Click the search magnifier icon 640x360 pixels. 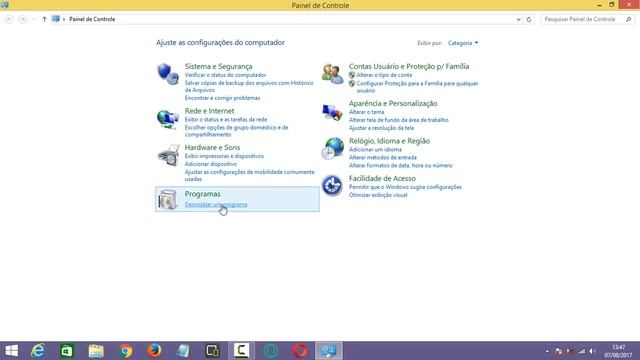(x=629, y=19)
